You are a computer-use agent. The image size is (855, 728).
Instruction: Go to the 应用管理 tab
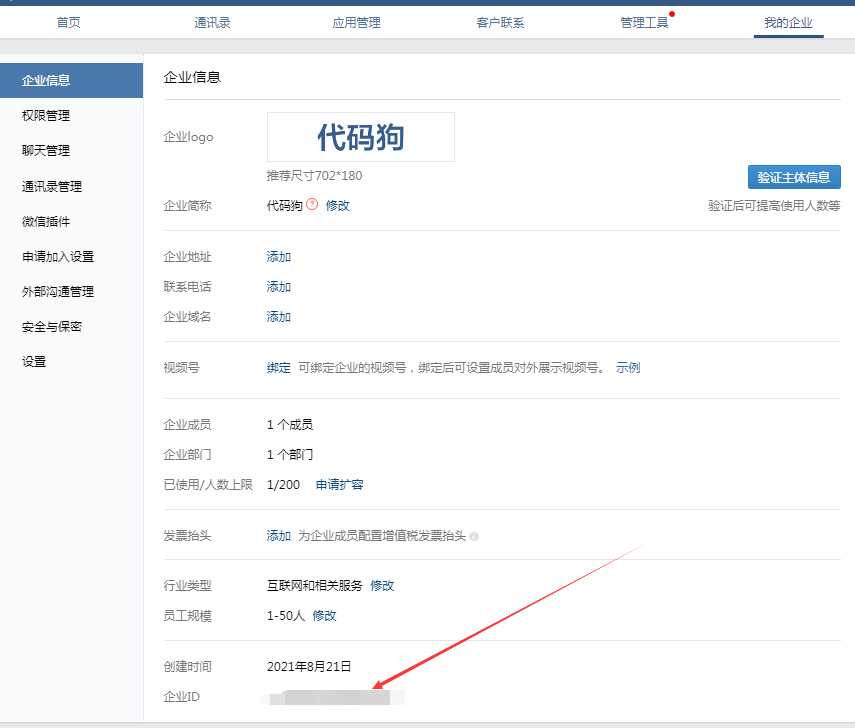356,22
